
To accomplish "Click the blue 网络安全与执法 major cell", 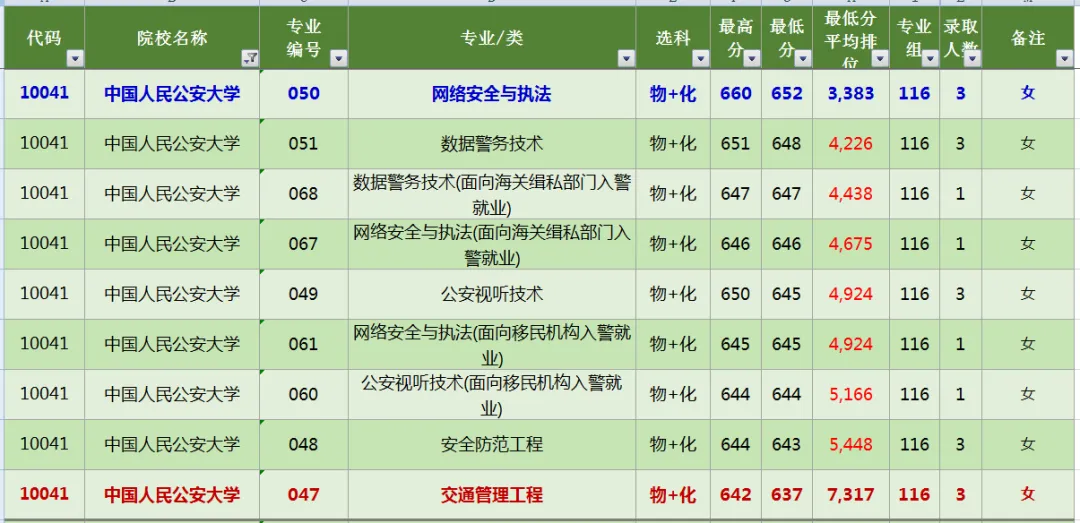I will point(492,94).
